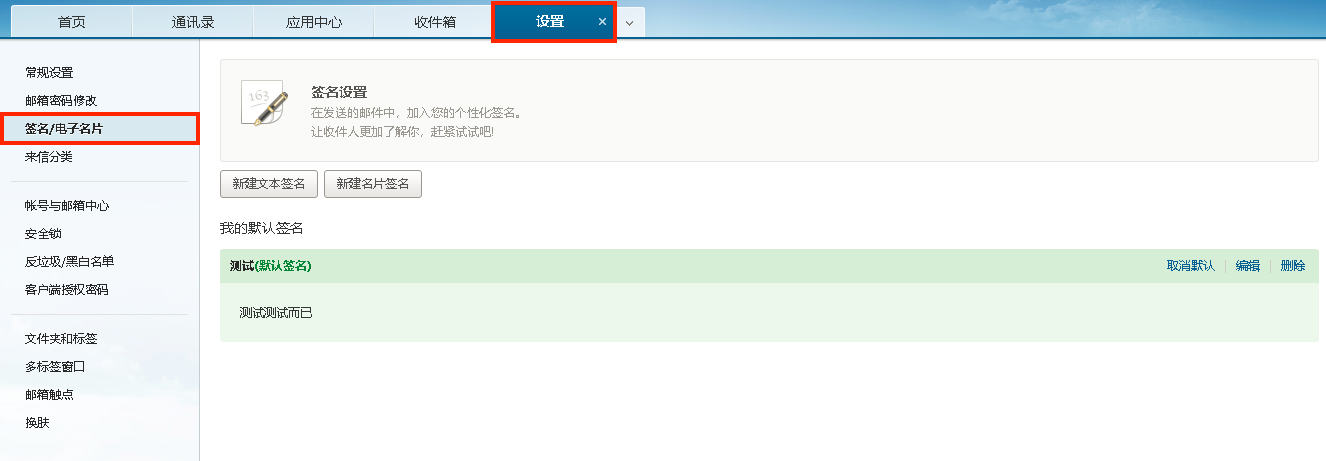Click the 签名设置 heading text
The height and width of the screenshot is (461, 1326).
point(339,93)
